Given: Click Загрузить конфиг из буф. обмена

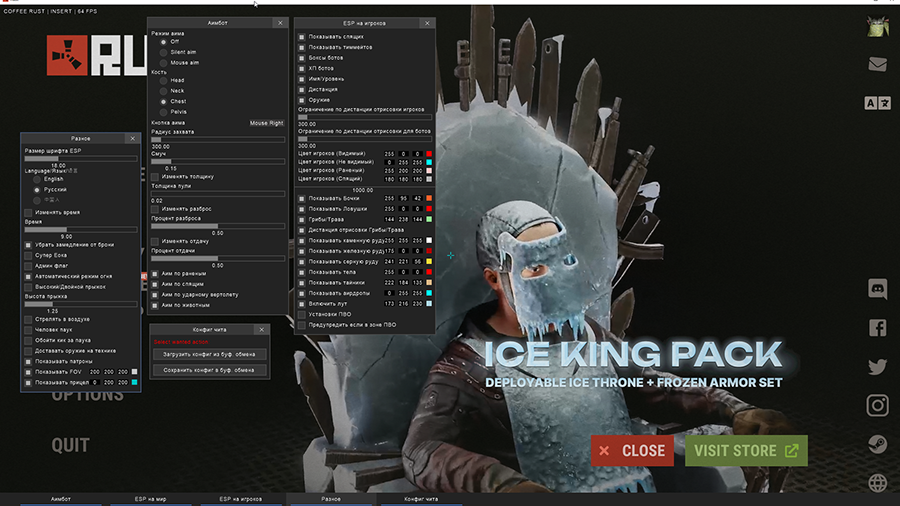Looking at the screenshot, I should [210, 355].
